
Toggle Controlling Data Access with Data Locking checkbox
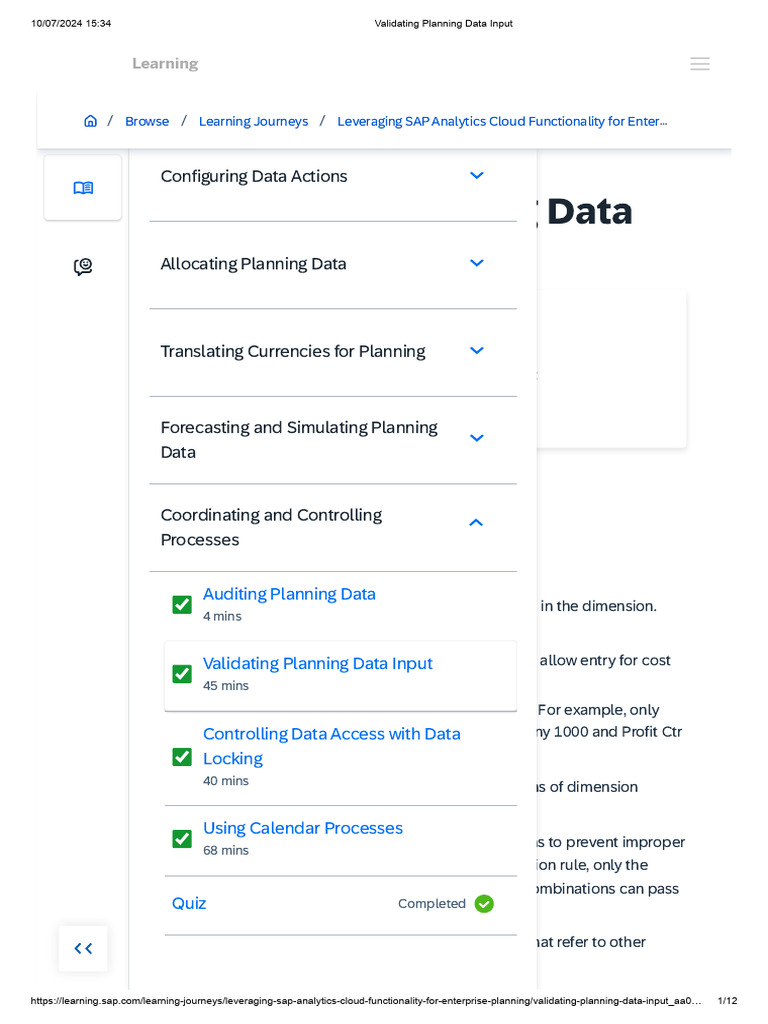(182, 757)
